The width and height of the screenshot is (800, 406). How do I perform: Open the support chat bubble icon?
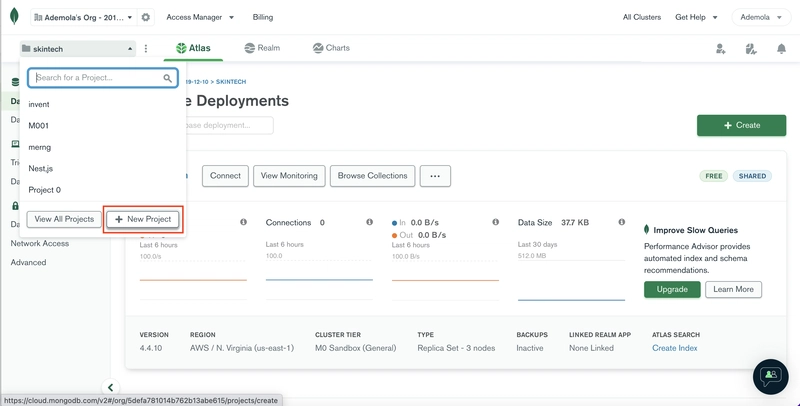(770, 377)
